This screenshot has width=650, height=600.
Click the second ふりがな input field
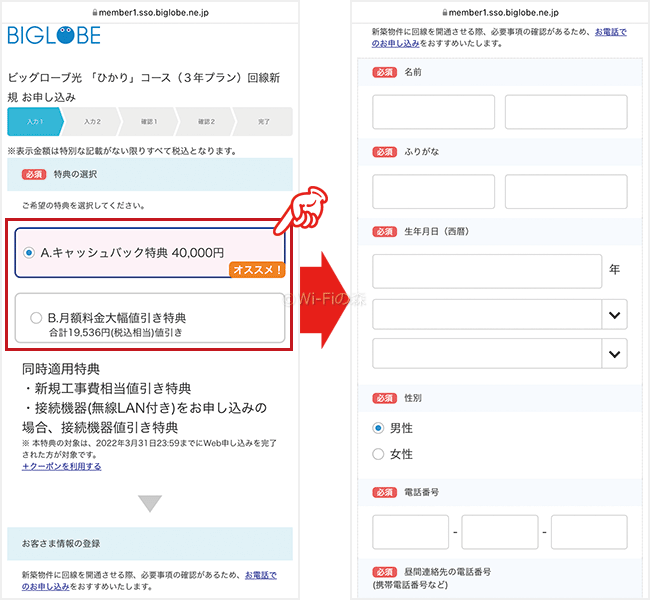[566, 192]
